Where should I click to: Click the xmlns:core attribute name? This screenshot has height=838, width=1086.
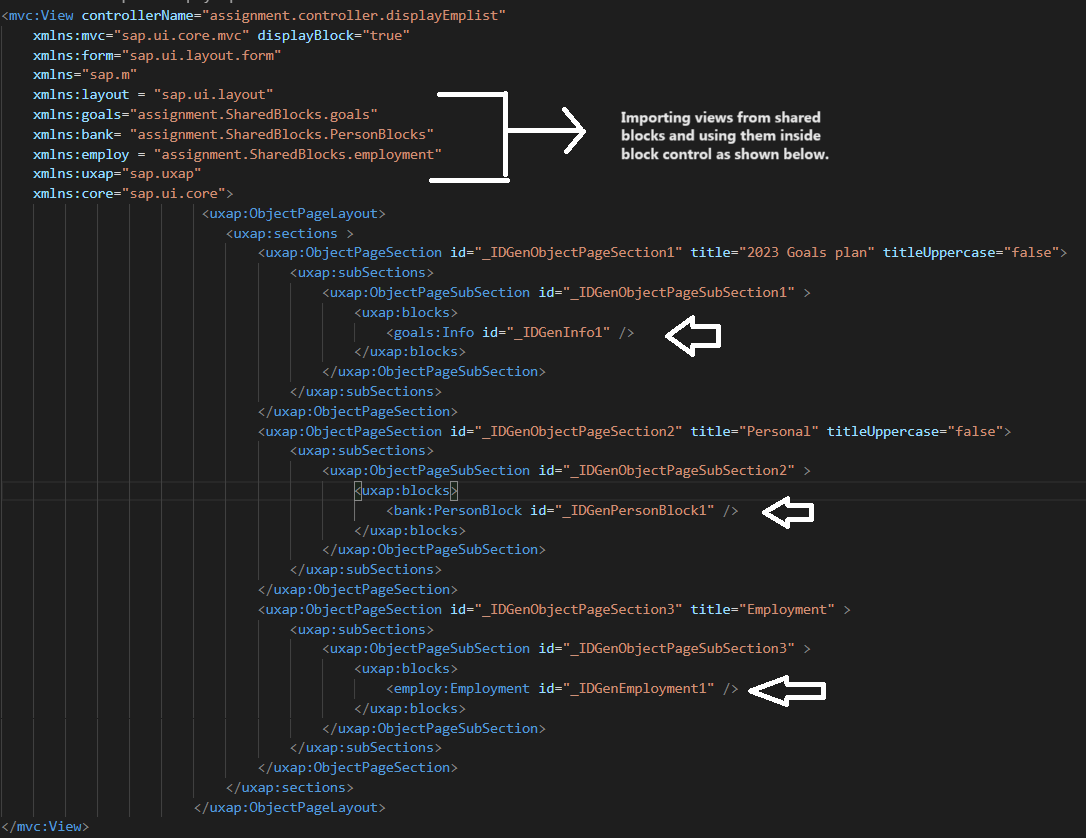tap(73, 194)
